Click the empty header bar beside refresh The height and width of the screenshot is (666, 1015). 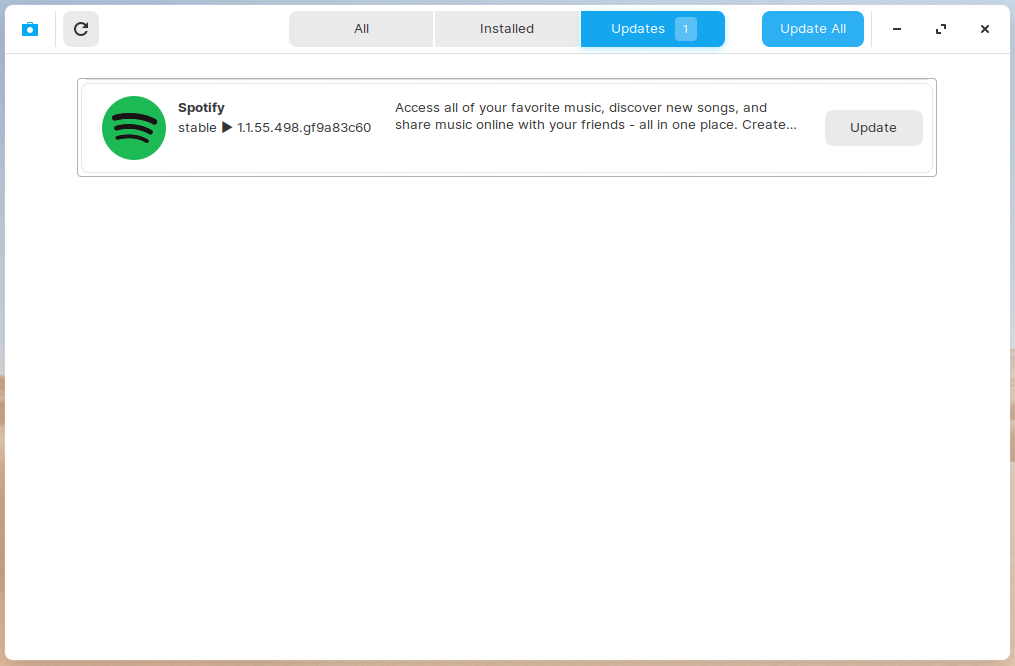point(190,29)
